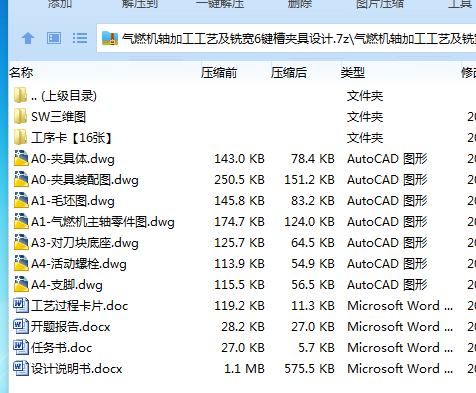Click the 一键解压 toolbar button
This screenshot has width=476, height=393.
(220, 4)
